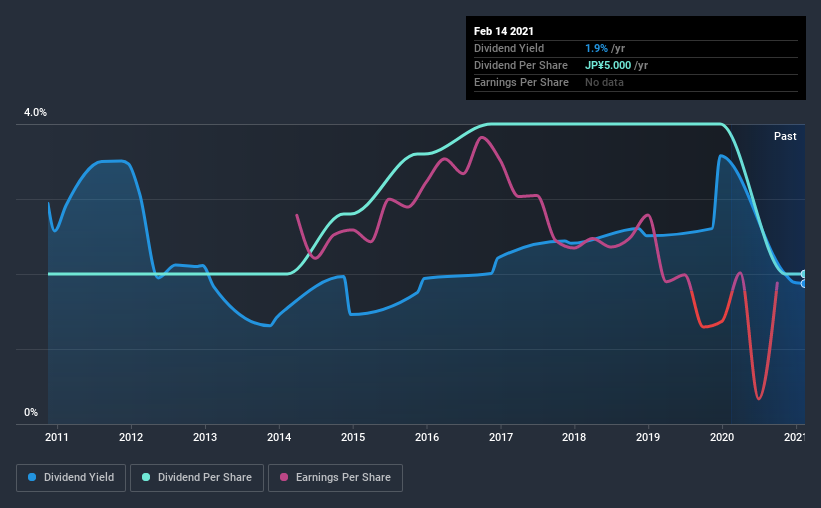
Task: Click the blue dividend yield endpoint marker
Action: coord(804,284)
